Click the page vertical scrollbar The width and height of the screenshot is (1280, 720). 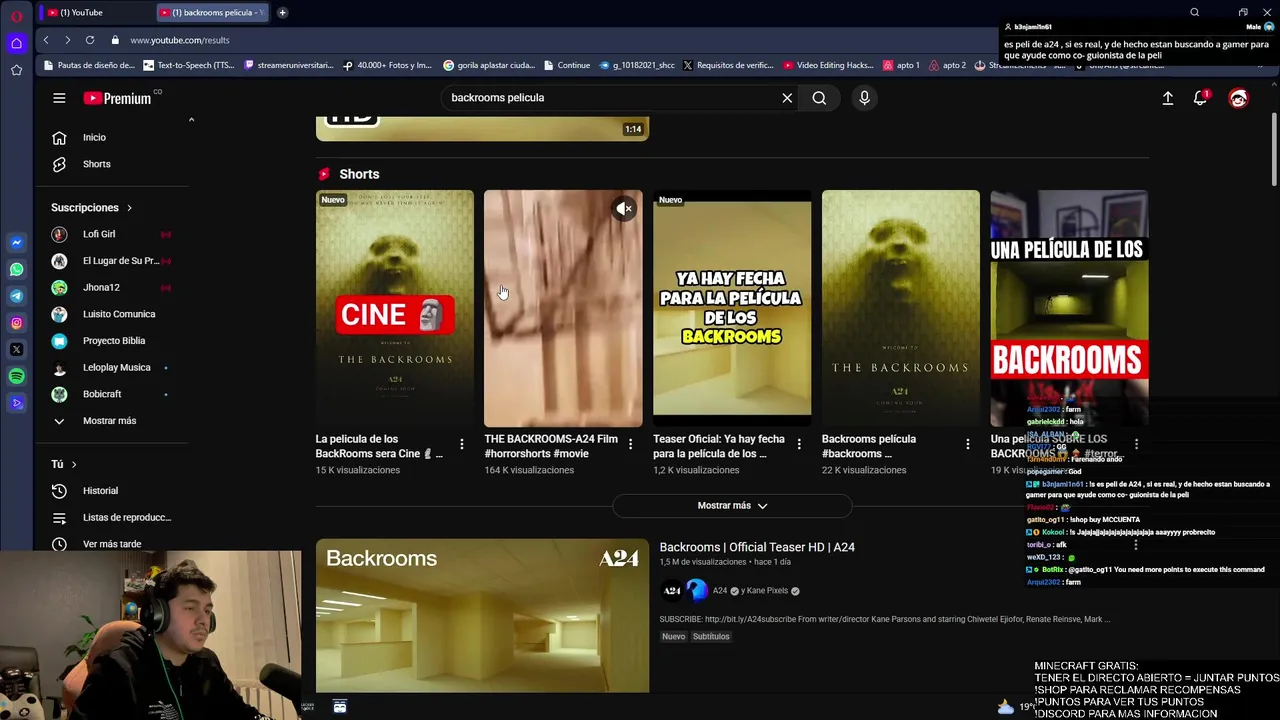pyautogui.click(x=1274, y=150)
